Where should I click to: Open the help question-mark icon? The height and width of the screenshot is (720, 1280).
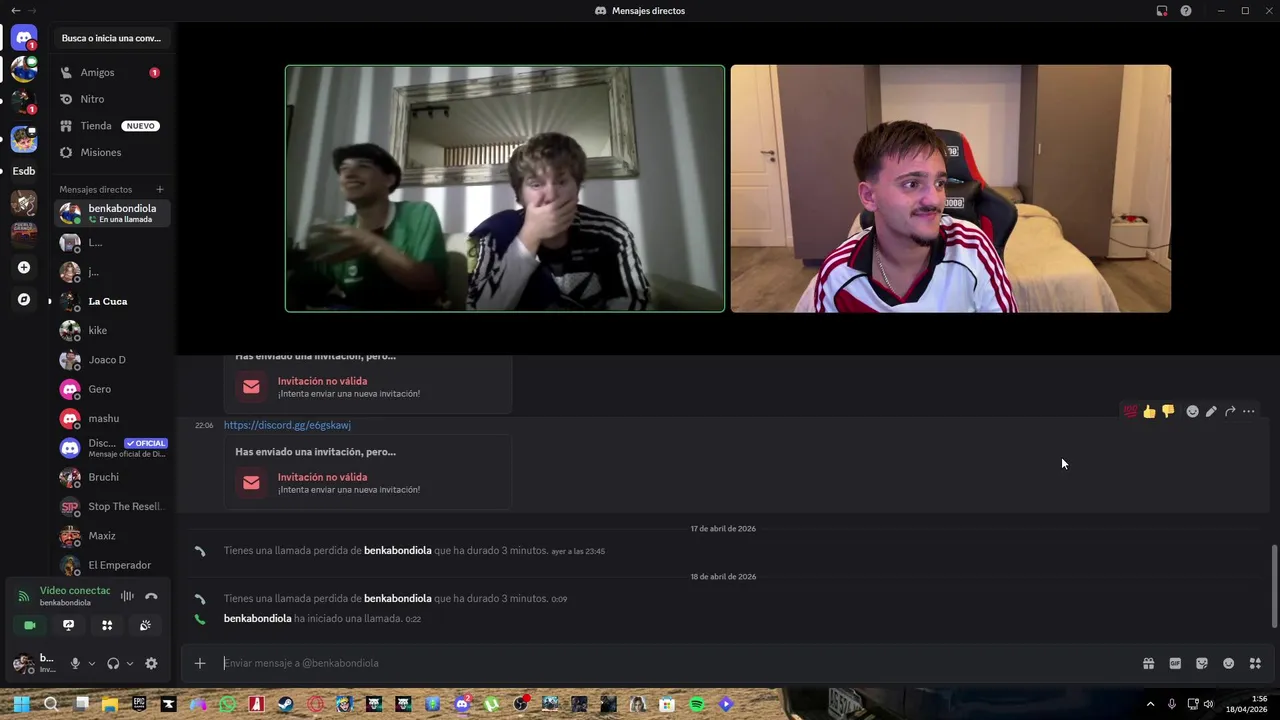coord(1186,11)
